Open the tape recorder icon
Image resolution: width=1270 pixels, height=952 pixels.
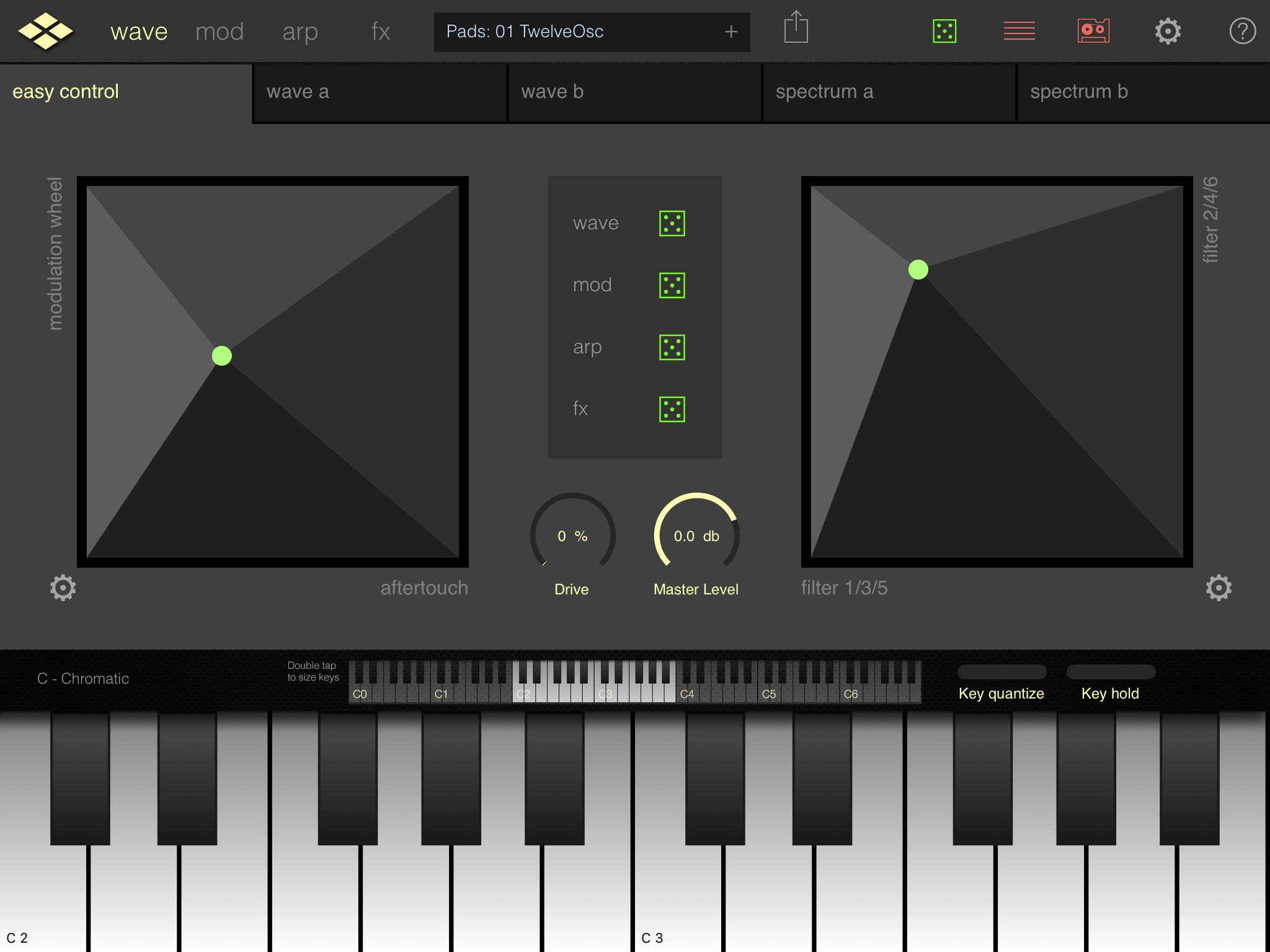[1093, 30]
